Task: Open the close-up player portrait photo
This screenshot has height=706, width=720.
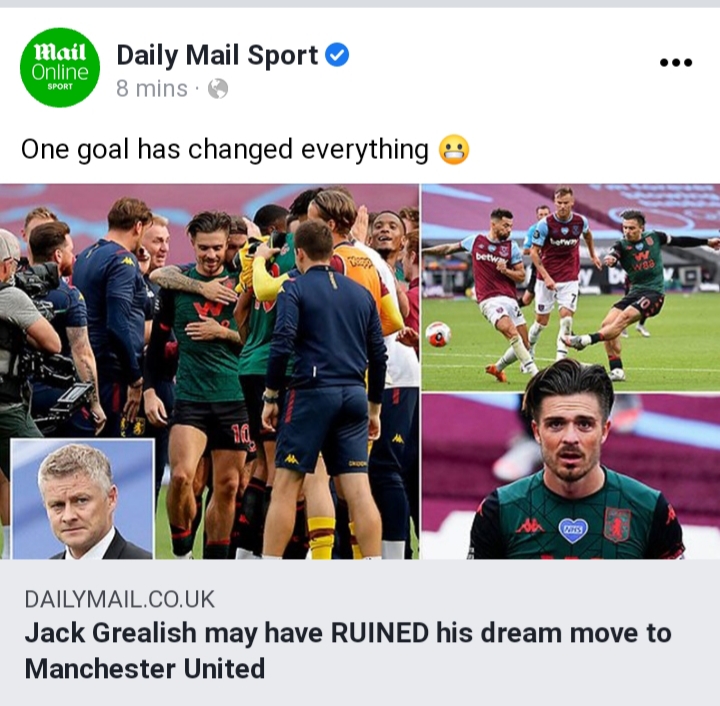Action: (x=571, y=476)
